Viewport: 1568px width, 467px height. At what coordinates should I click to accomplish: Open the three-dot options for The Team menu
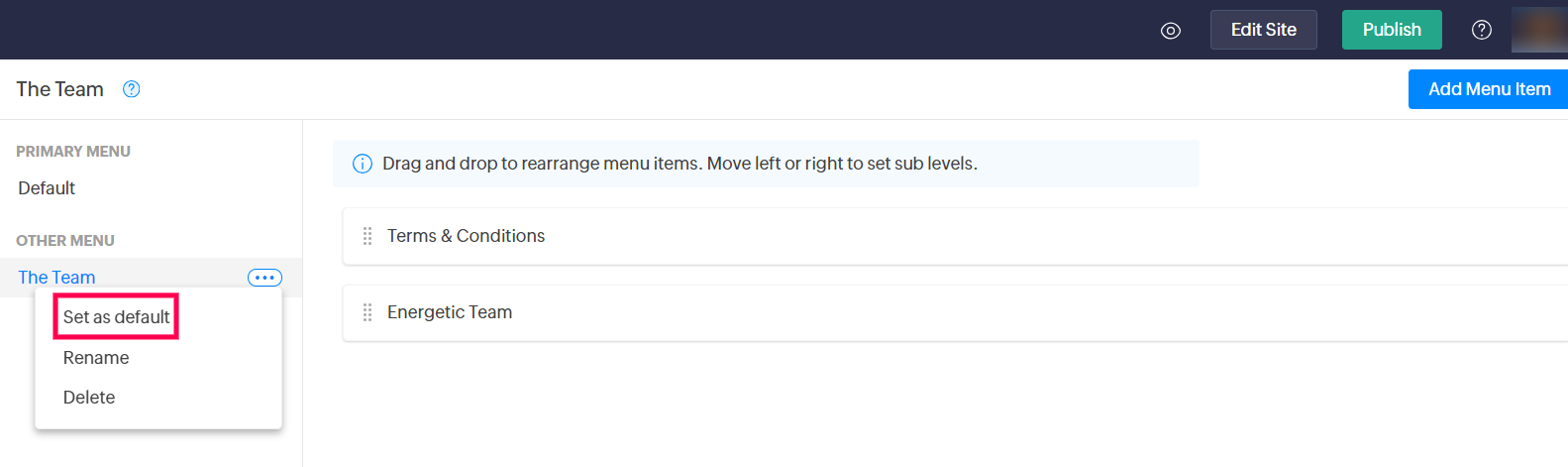click(264, 278)
